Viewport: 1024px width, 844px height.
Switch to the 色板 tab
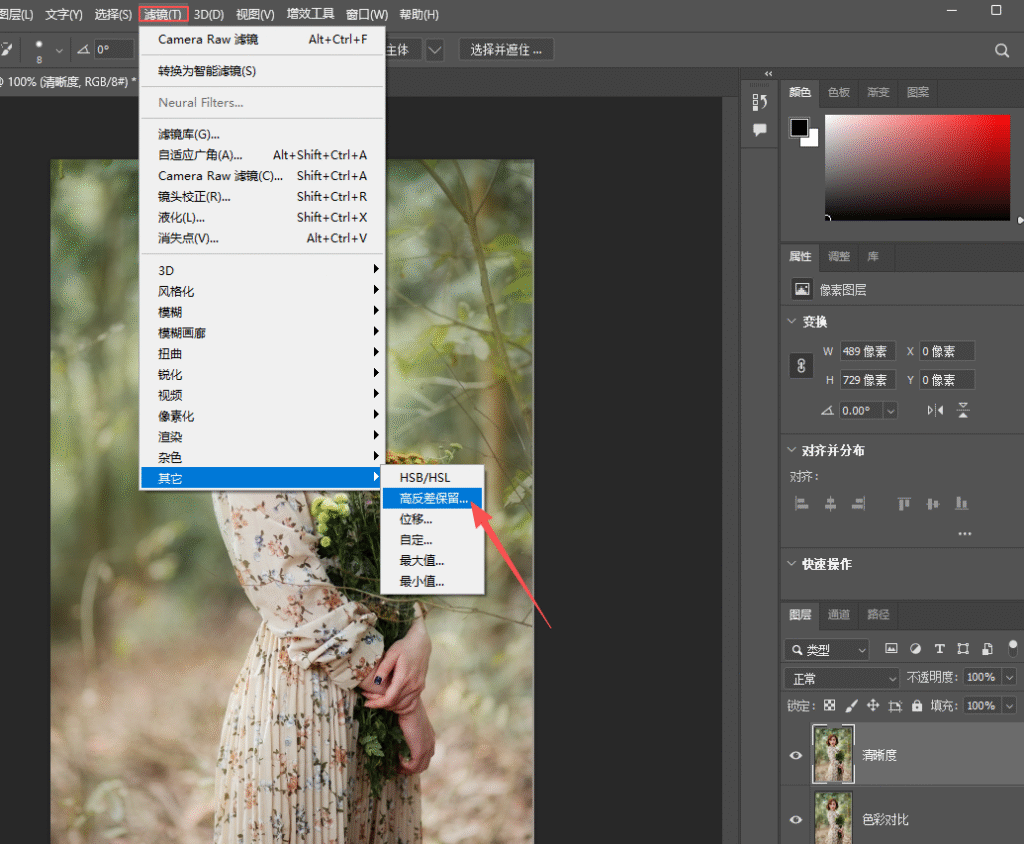coord(839,93)
